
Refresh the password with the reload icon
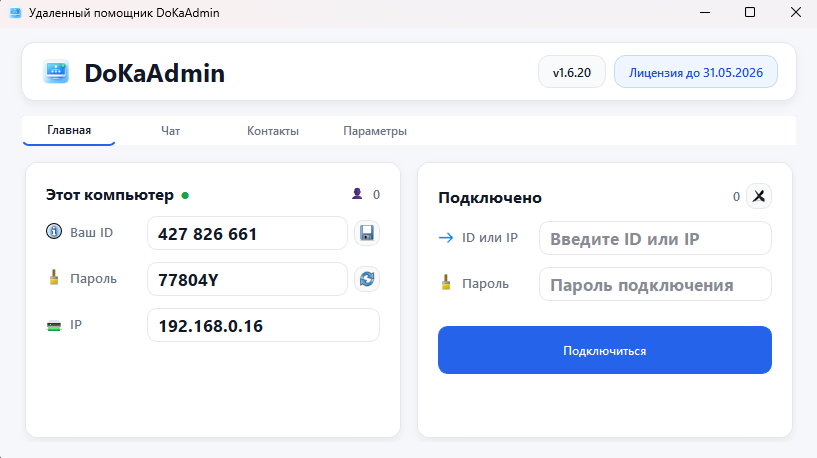tap(367, 279)
